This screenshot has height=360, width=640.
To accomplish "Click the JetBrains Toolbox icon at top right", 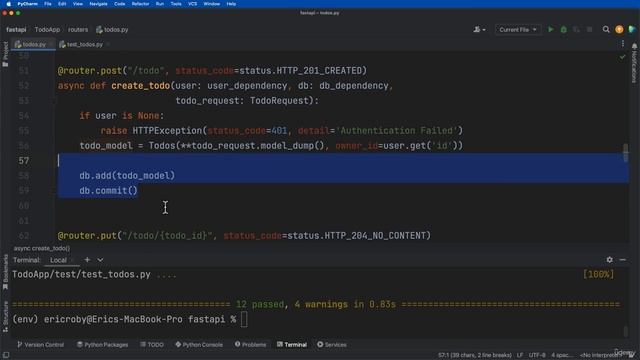I will coord(632,29).
